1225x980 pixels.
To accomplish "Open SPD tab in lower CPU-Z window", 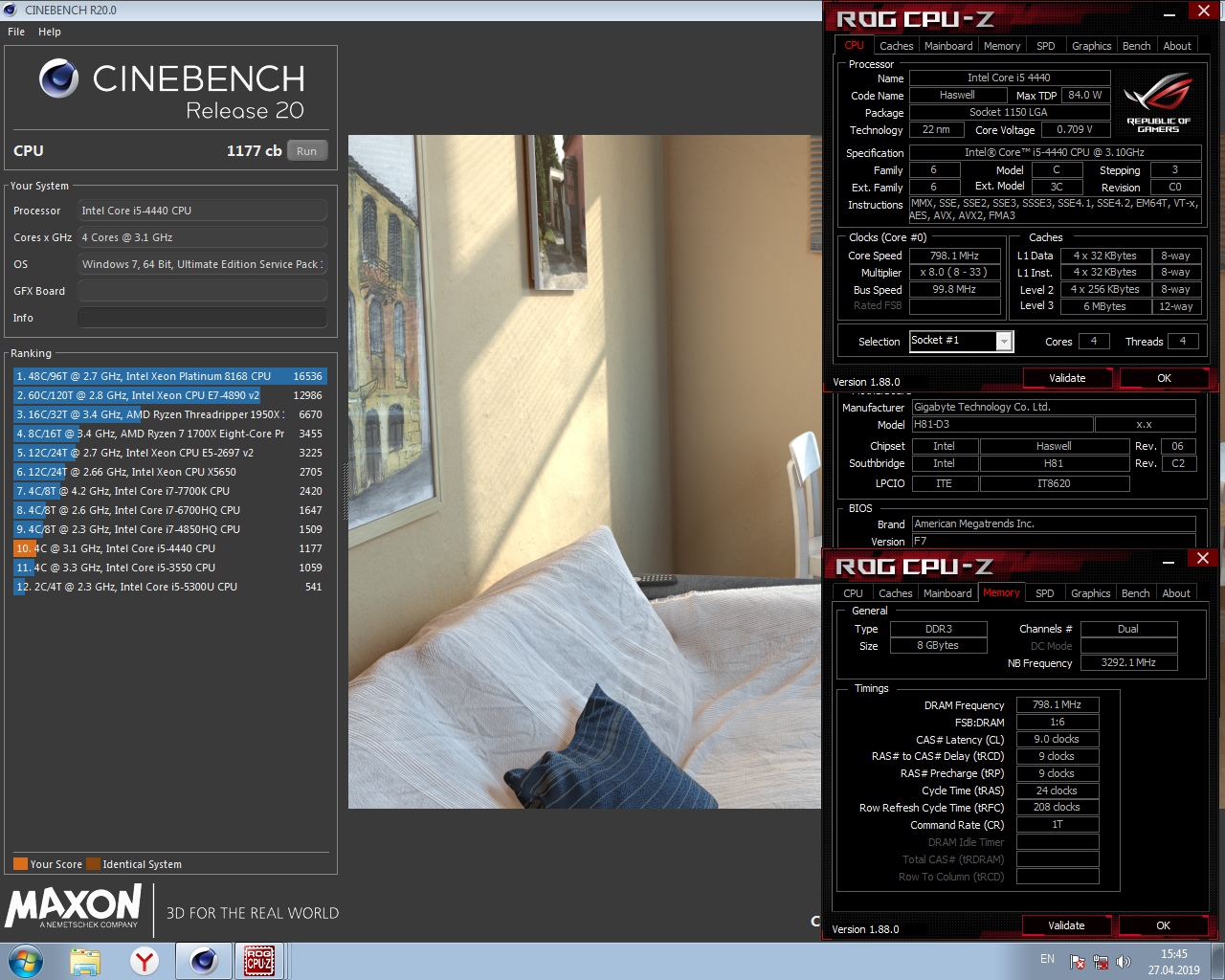I will (1045, 593).
